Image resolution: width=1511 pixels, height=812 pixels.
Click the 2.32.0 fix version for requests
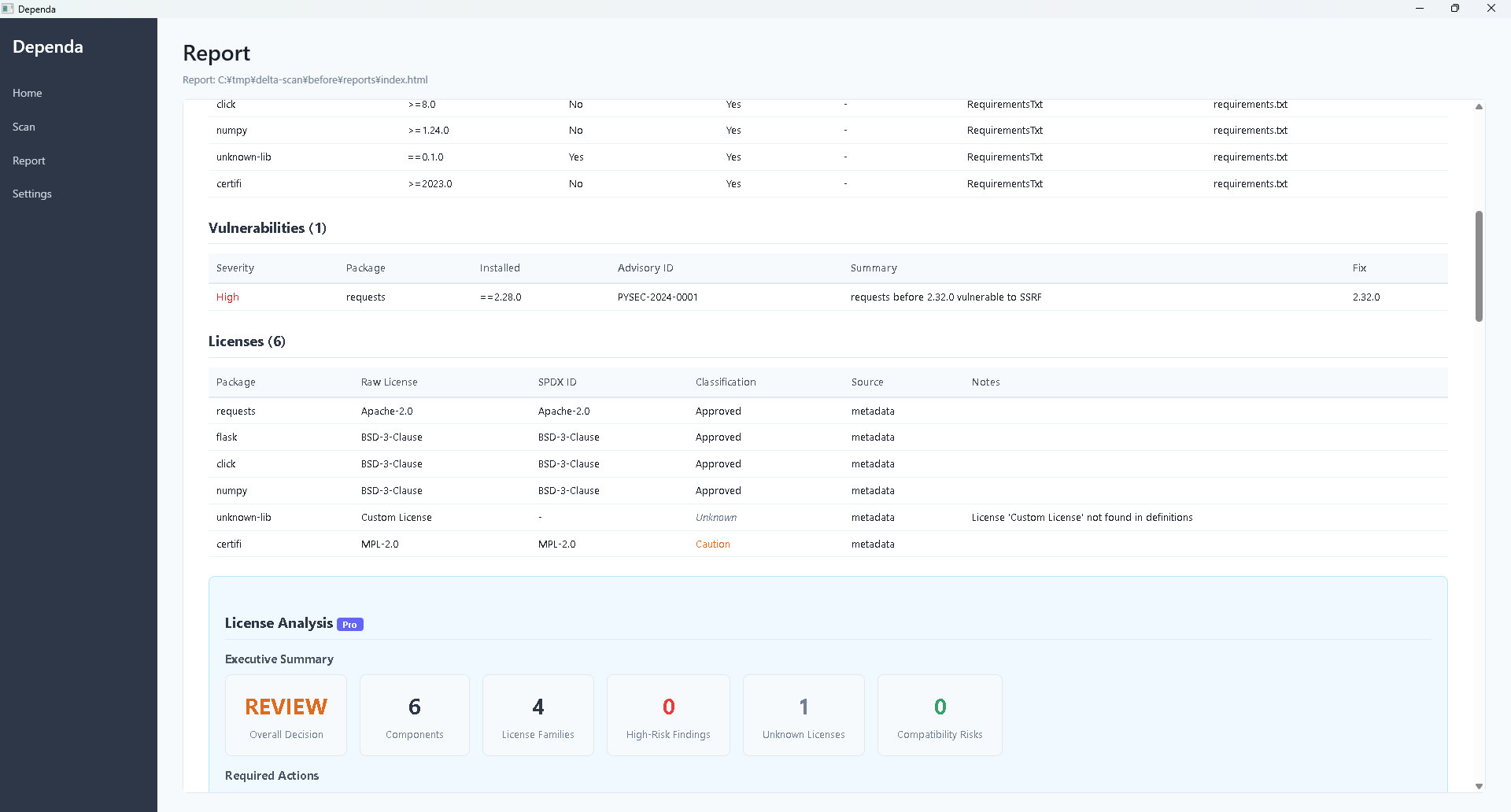pyautogui.click(x=1365, y=297)
